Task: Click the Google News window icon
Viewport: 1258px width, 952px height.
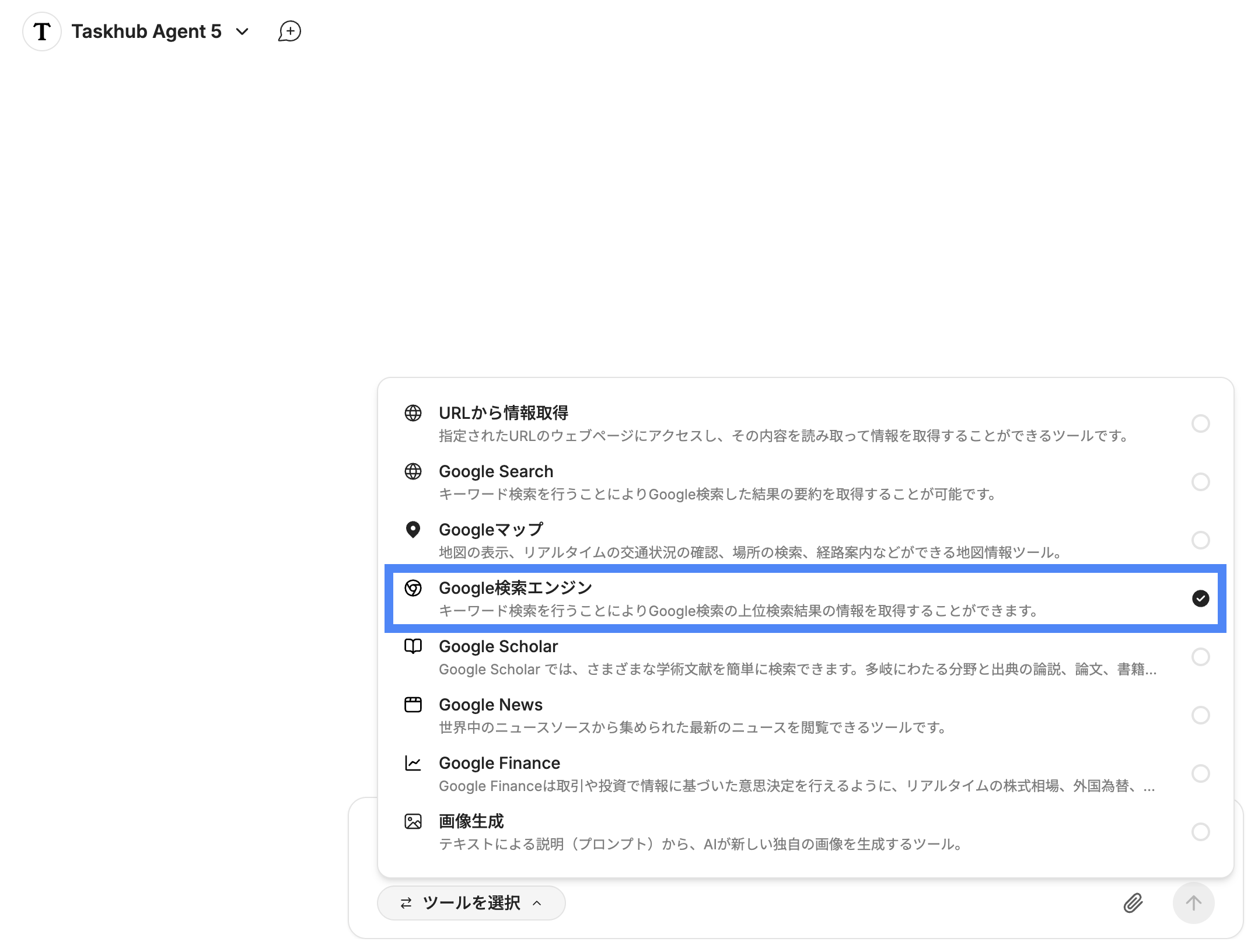Action: tap(413, 705)
